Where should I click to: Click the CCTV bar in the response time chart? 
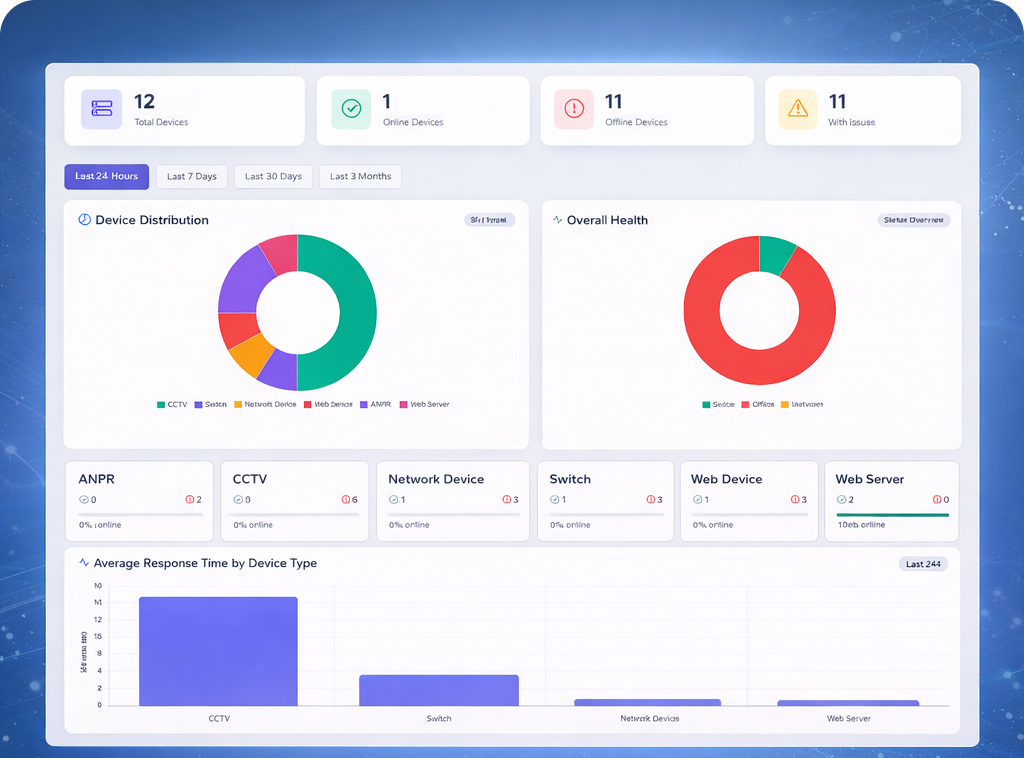(218, 650)
